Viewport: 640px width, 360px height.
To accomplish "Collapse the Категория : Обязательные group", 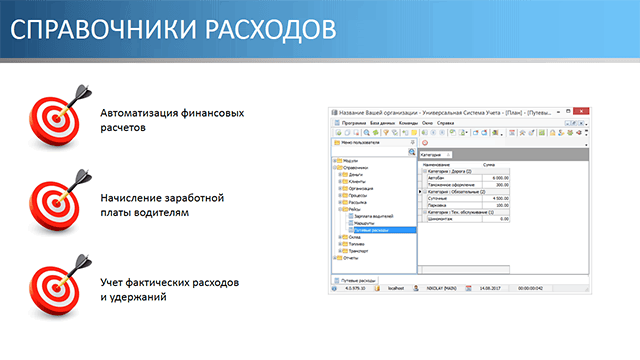I will point(424,191).
